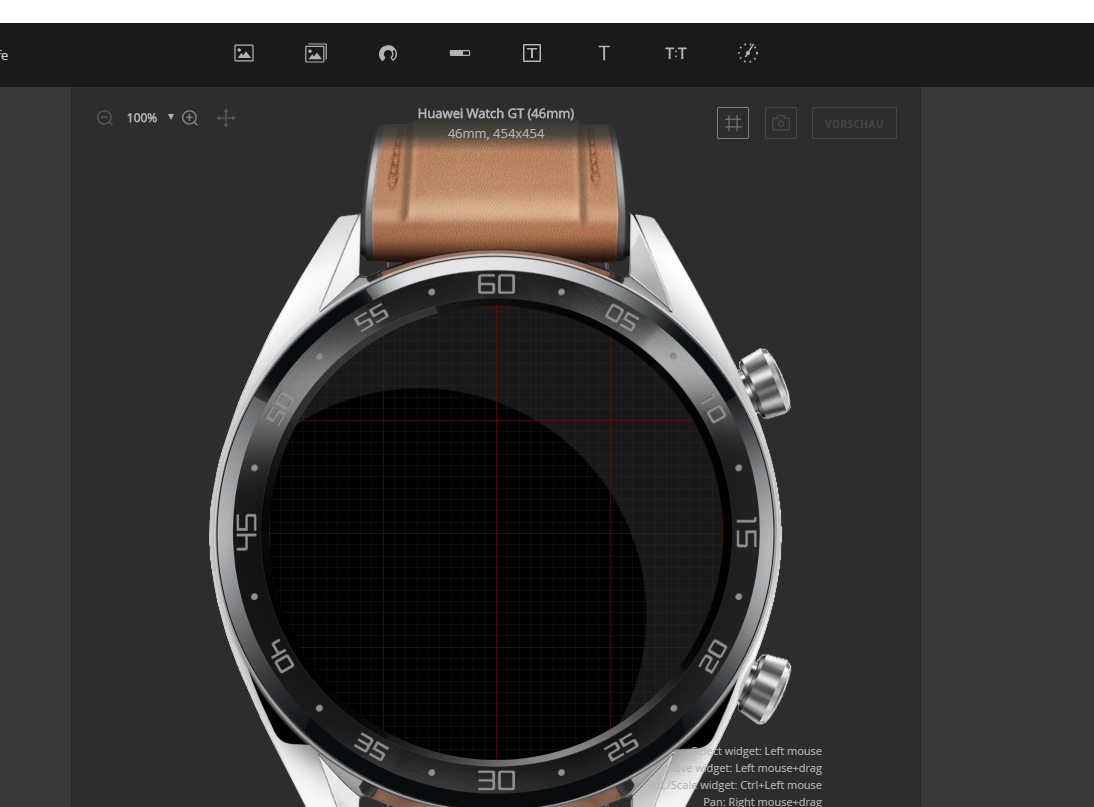The image size is (1094, 807).
Task: Add a framed text box widget
Action: [532, 53]
